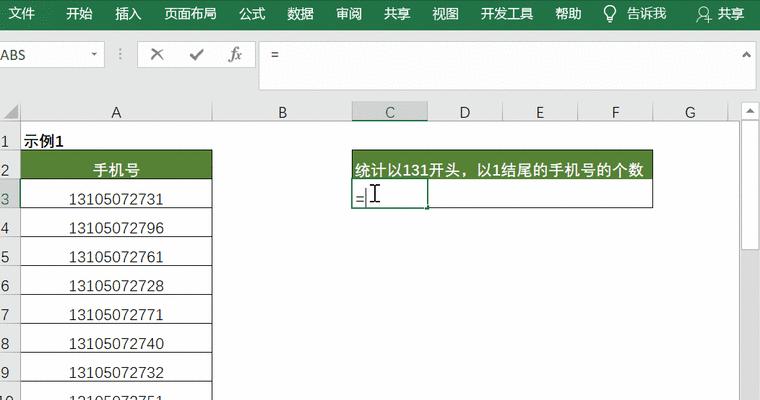Click the vertical scrollbar thumb
This screenshot has width=760, height=400.
[749, 186]
